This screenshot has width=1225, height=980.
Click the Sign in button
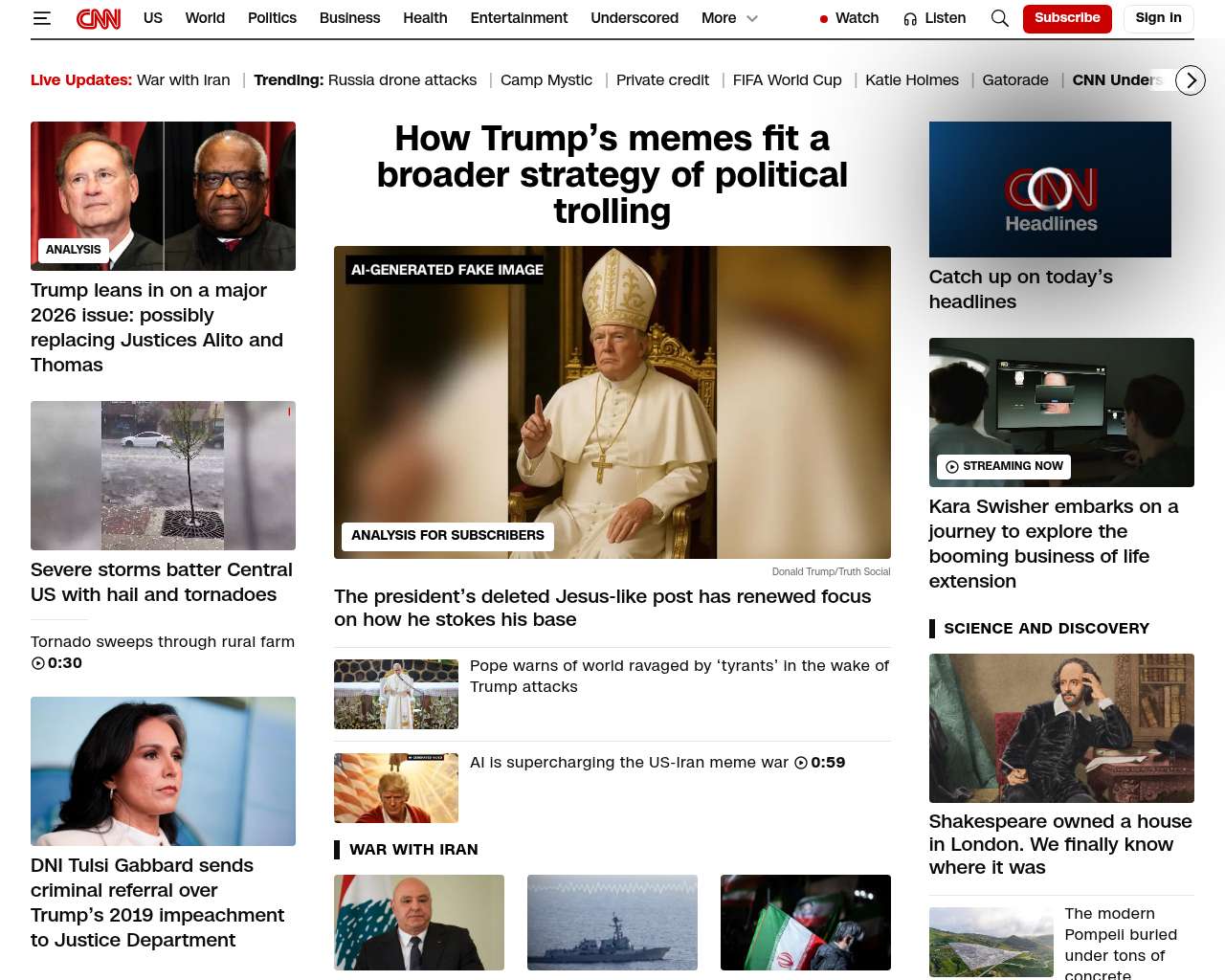[1158, 18]
